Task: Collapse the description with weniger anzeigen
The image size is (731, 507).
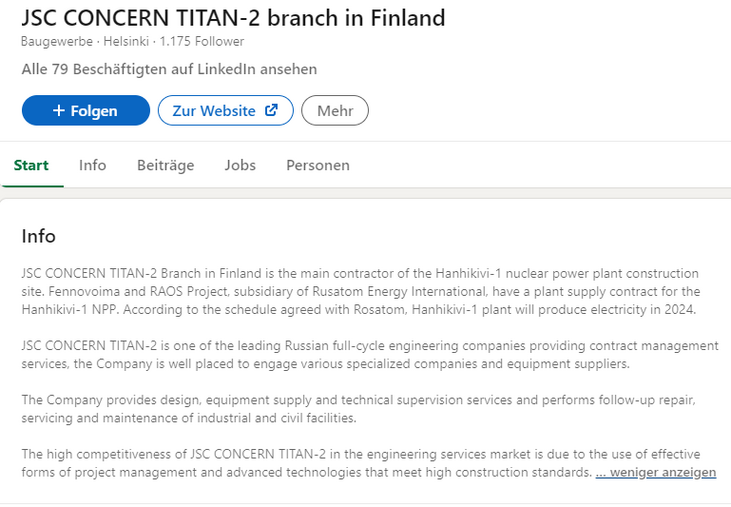Action: 656,472
